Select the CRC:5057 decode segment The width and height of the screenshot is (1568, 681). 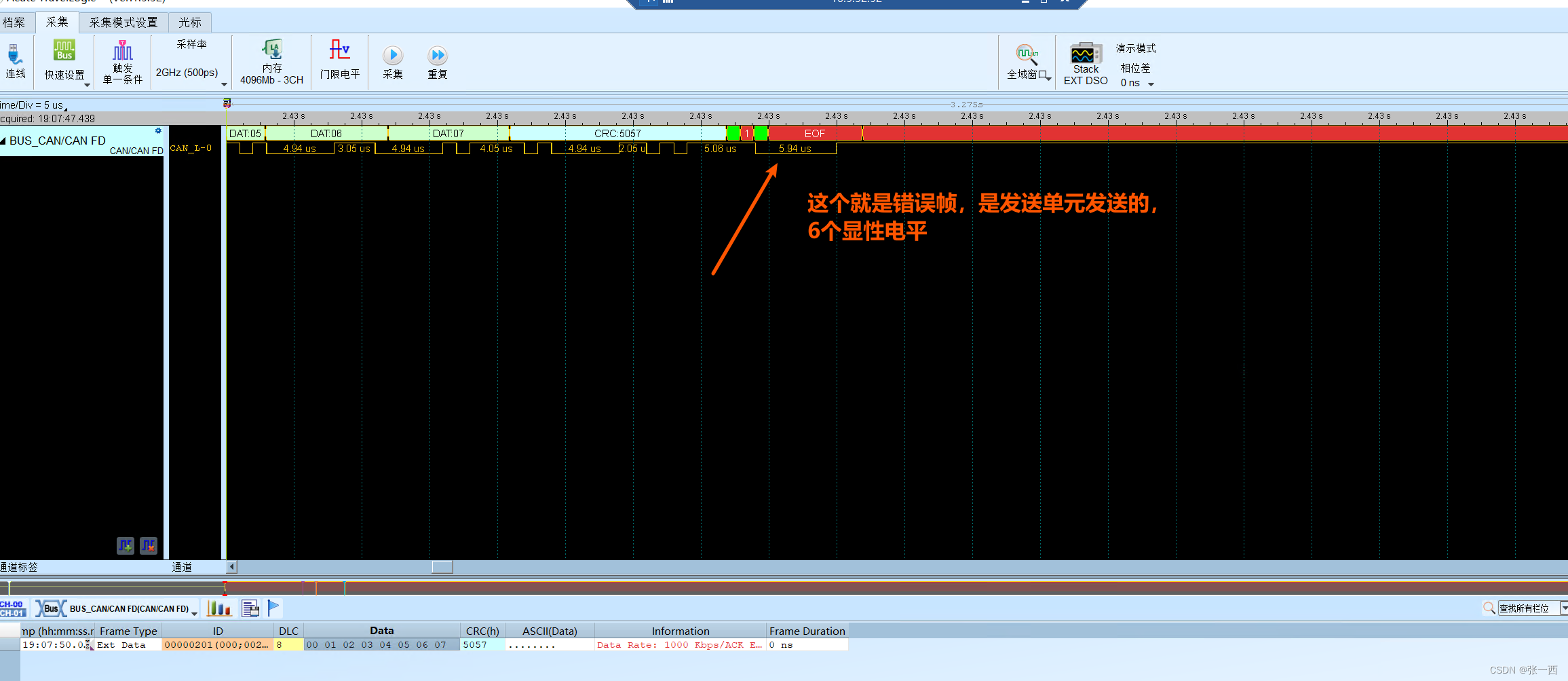coord(617,133)
